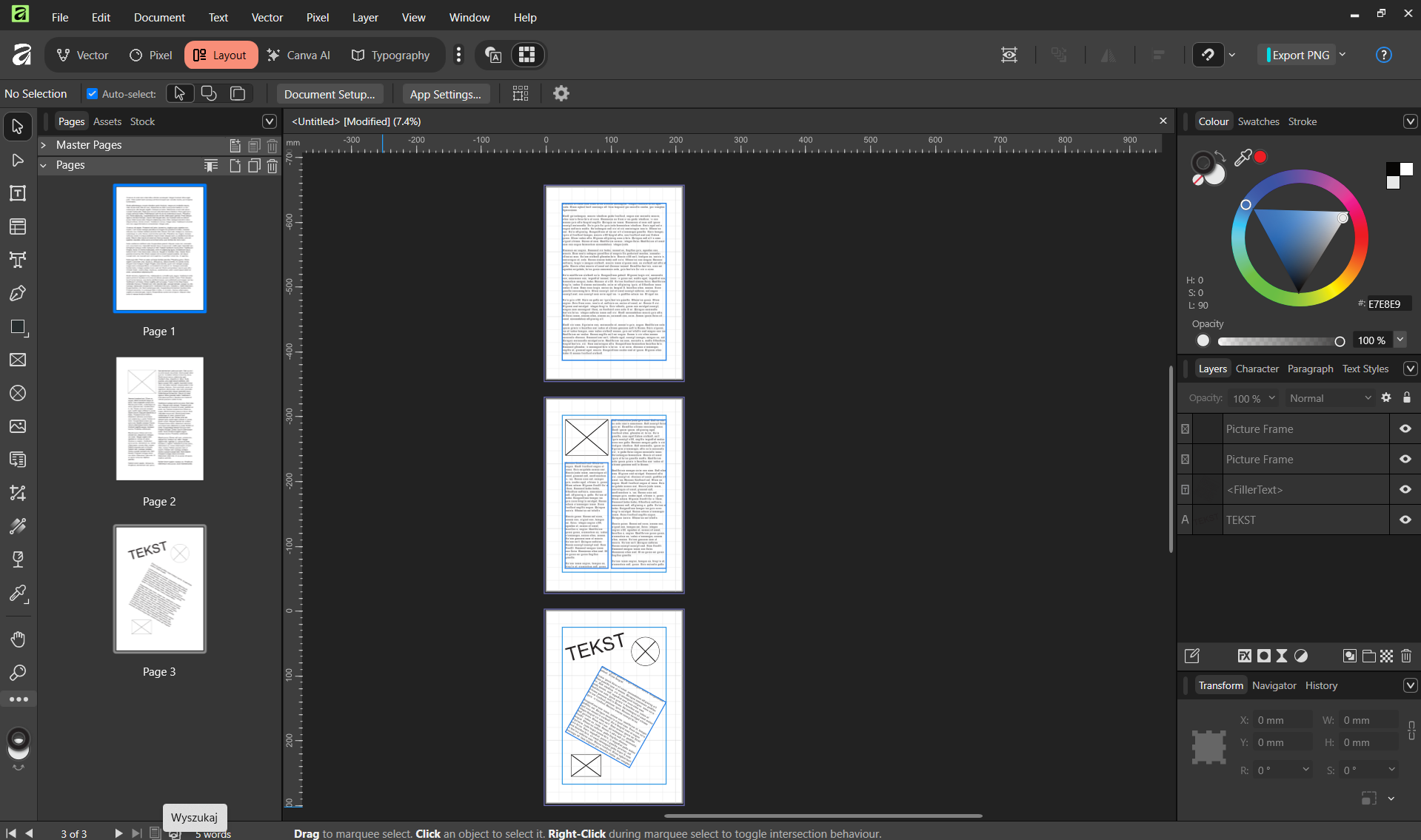Image resolution: width=1421 pixels, height=840 pixels.
Task: Open the Export PNG dropdown arrow
Action: click(x=1343, y=55)
